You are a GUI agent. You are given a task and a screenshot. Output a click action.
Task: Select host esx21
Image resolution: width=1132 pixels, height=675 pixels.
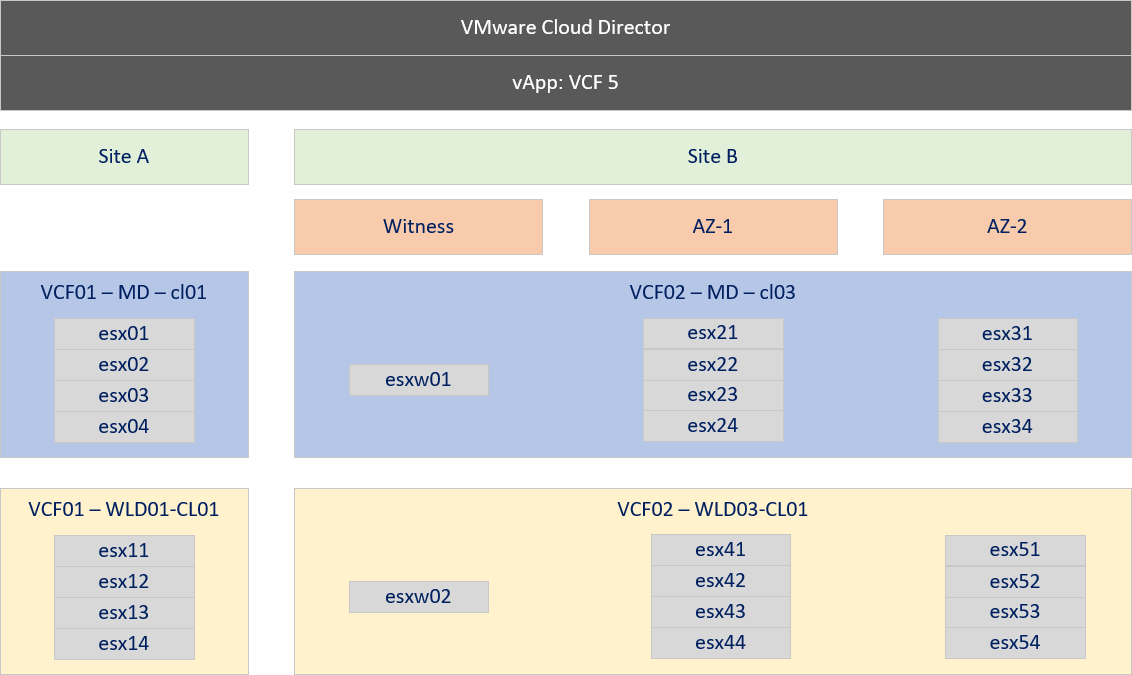[x=713, y=333]
